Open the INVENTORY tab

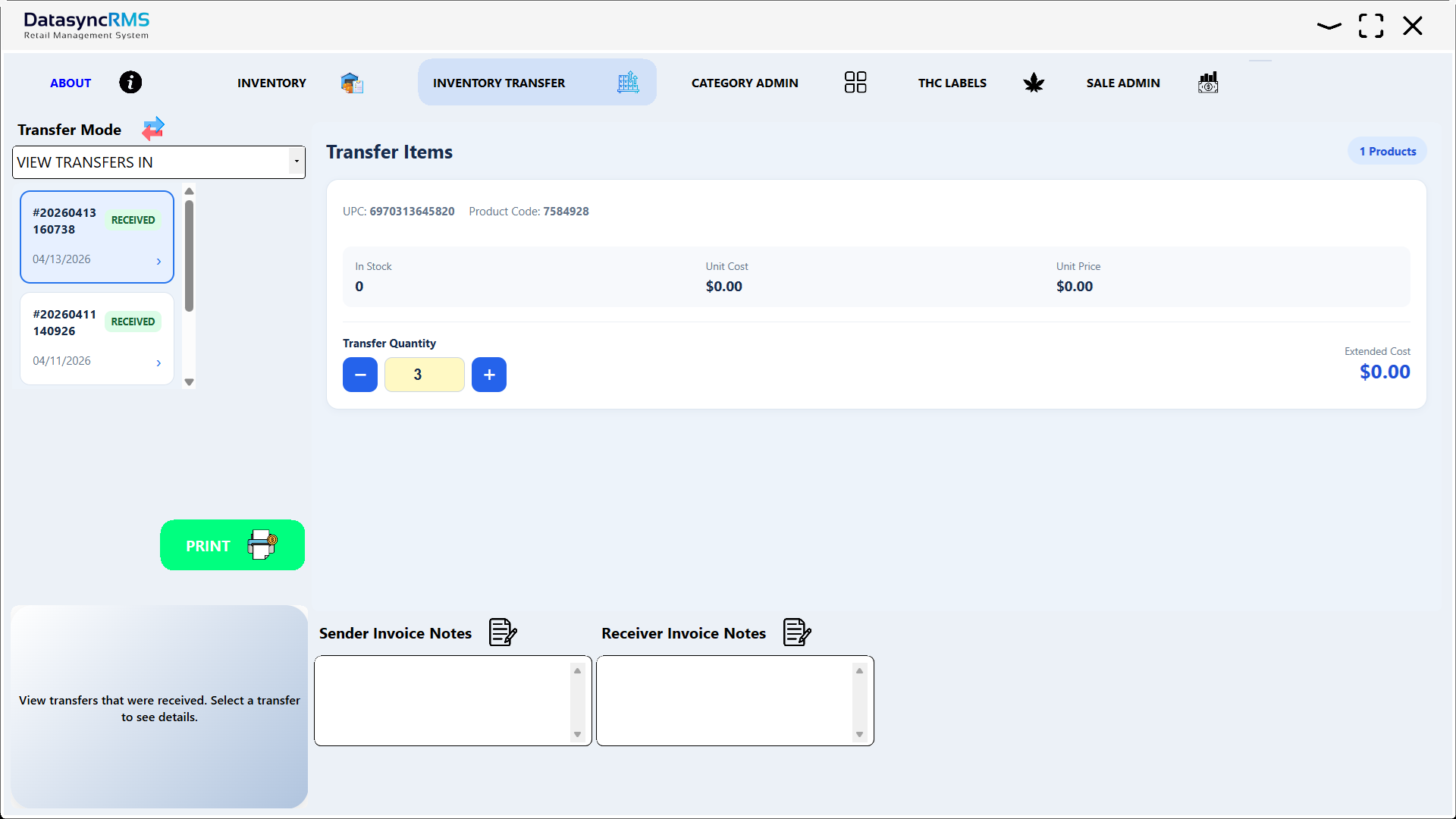(271, 83)
